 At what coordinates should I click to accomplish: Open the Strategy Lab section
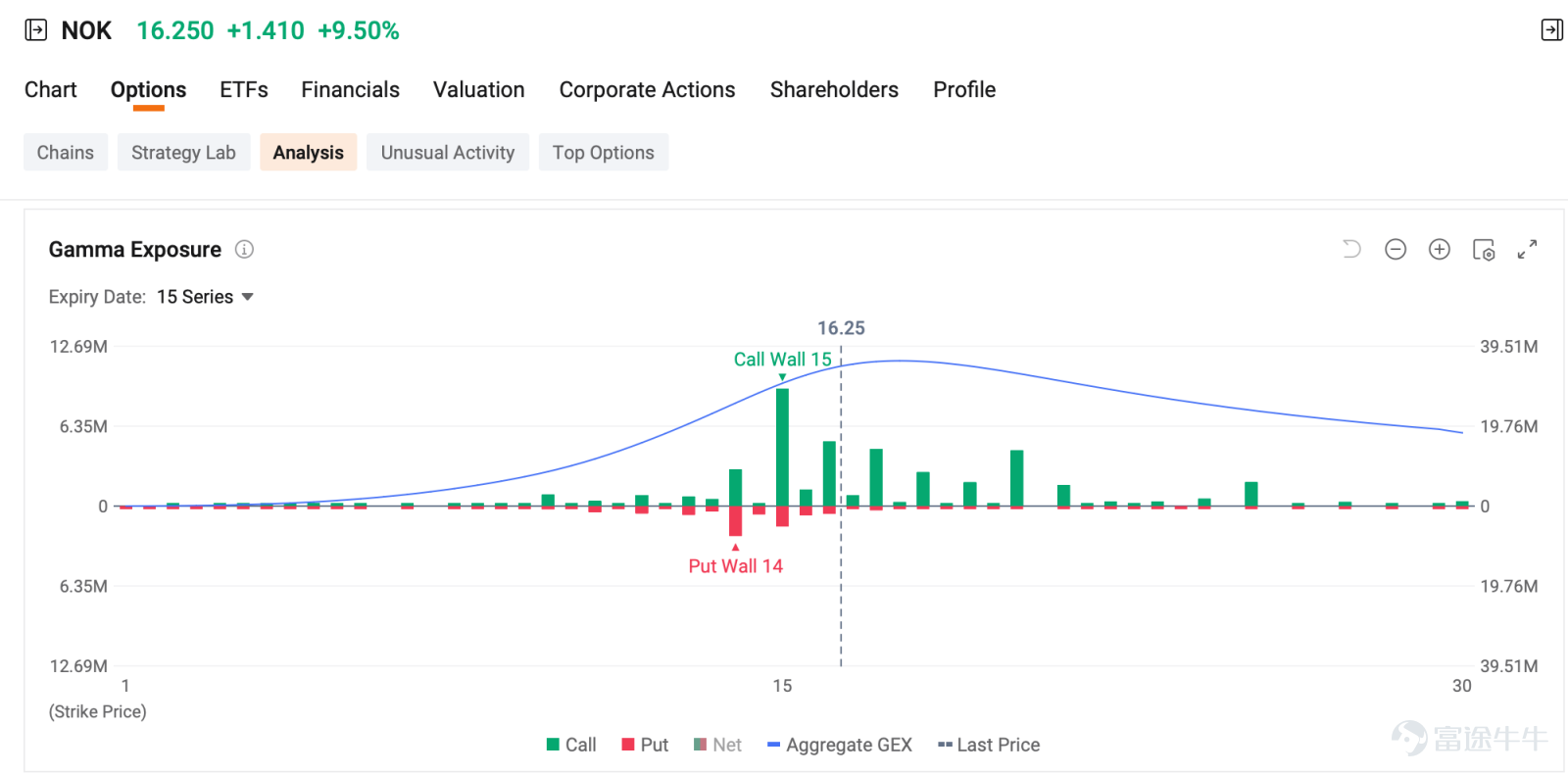tap(183, 153)
